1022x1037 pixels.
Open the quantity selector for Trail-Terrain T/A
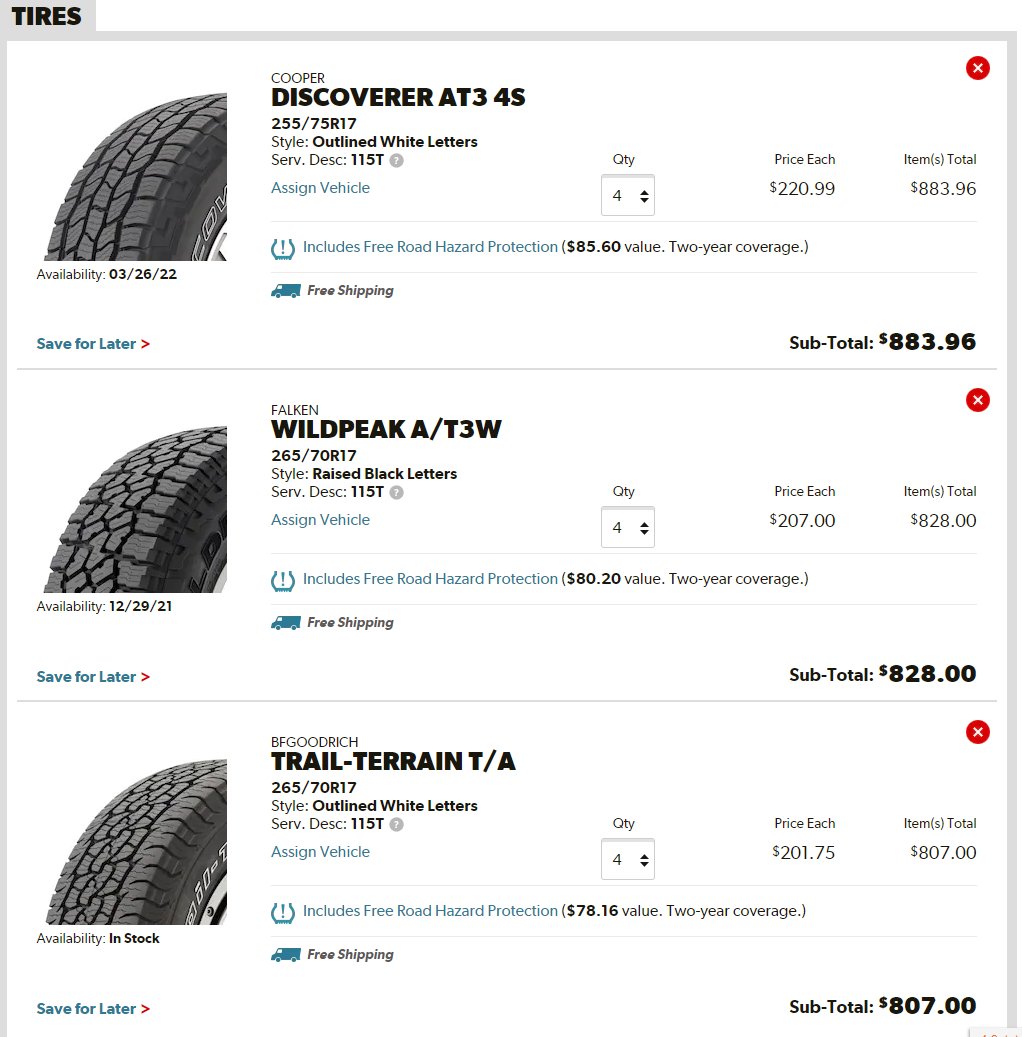coord(628,859)
